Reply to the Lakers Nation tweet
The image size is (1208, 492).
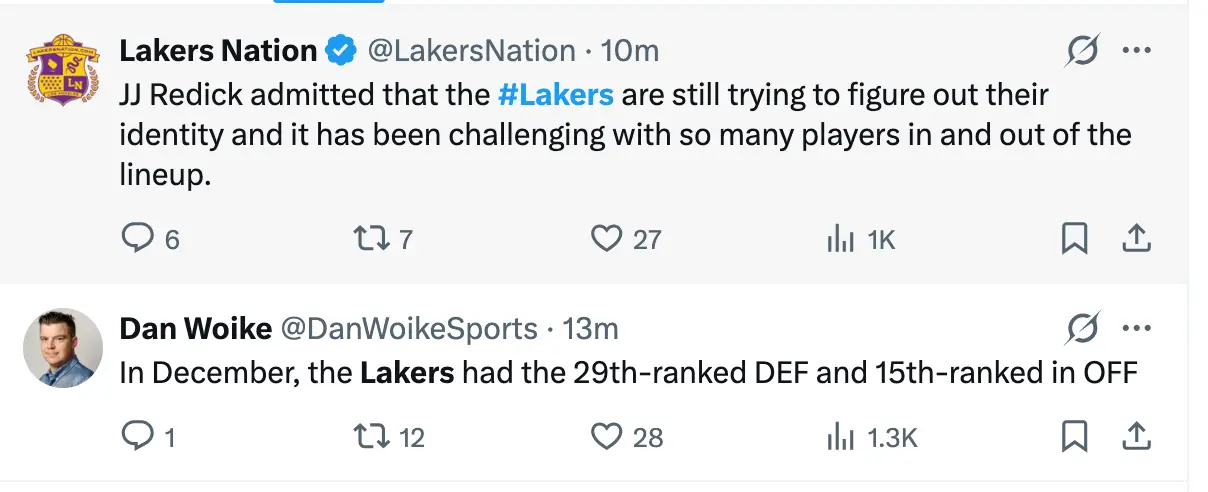pos(136,238)
